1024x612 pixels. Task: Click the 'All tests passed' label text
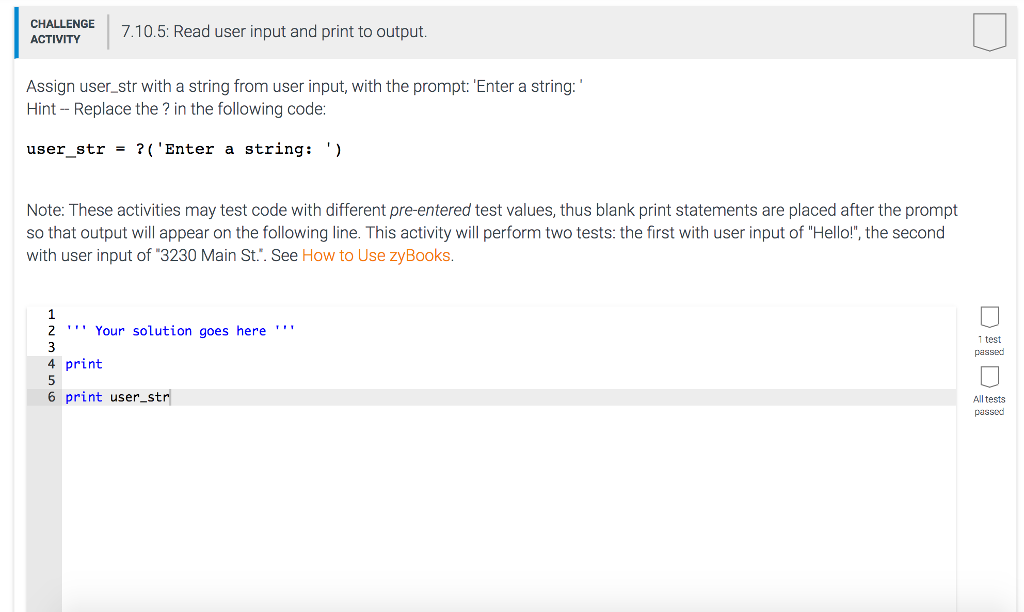point(989,406)
